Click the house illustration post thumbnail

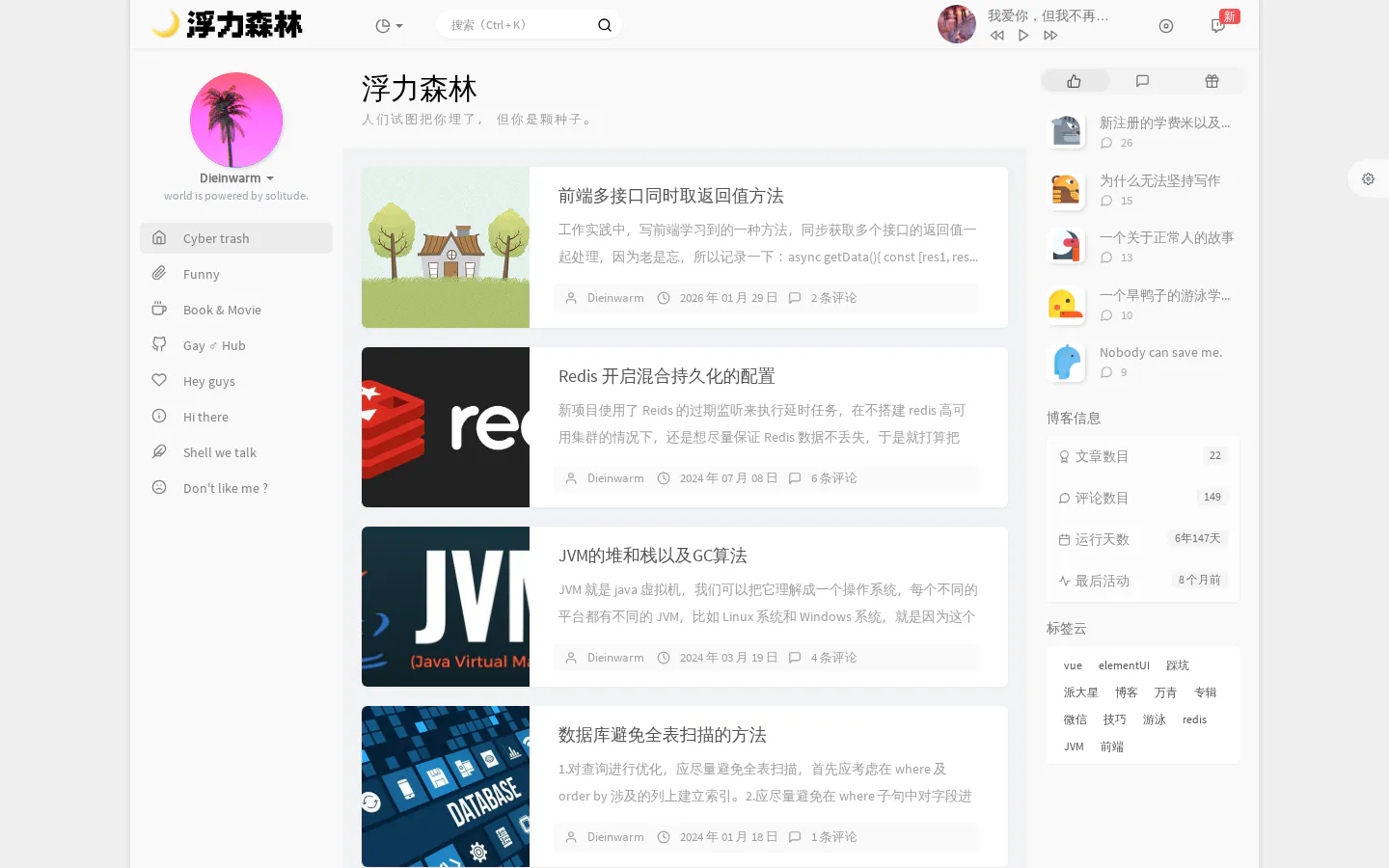point(446,247)
